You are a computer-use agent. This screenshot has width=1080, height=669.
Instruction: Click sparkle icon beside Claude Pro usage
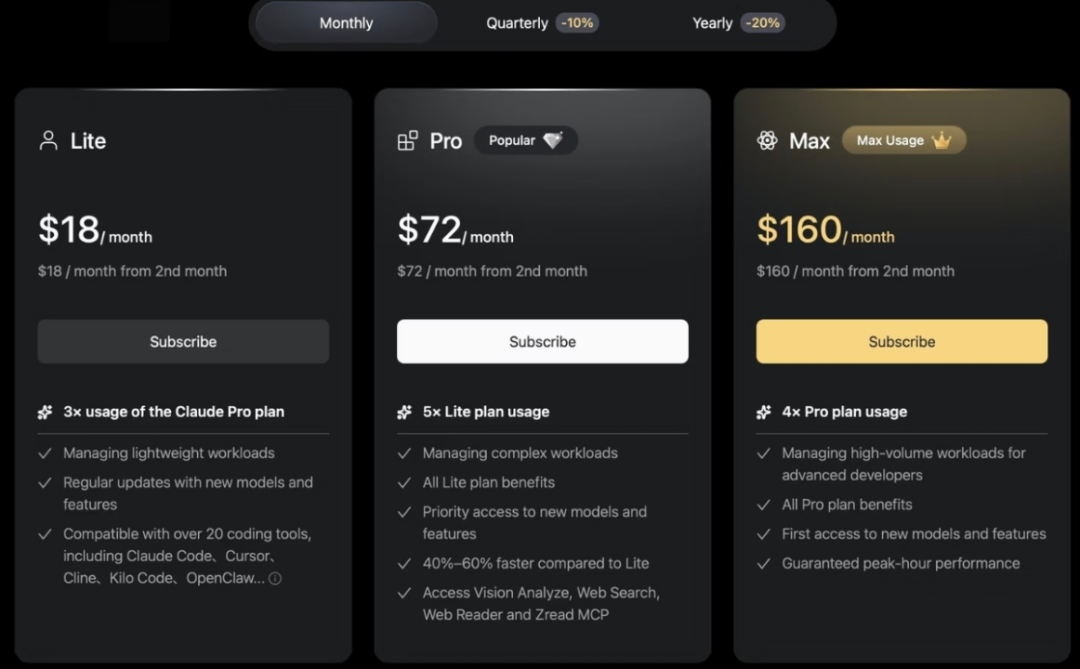[45, 412]
